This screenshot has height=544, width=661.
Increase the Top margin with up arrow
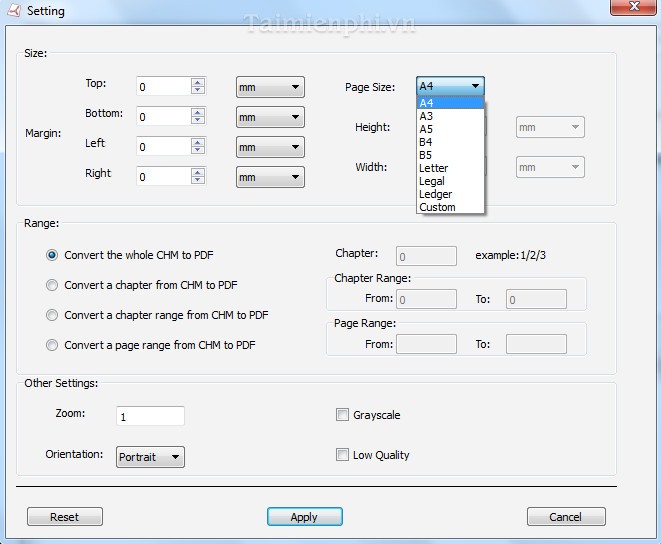pos(198,83)
